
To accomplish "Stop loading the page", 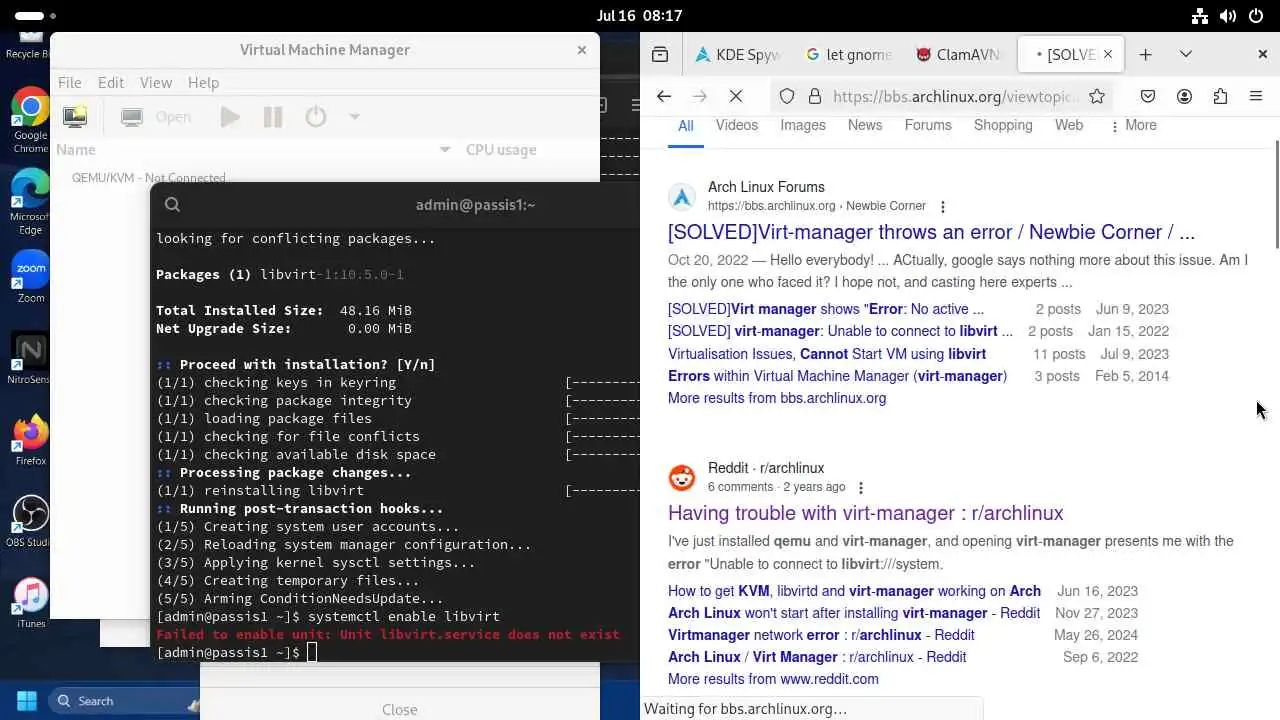I will (x=736, y=96).
